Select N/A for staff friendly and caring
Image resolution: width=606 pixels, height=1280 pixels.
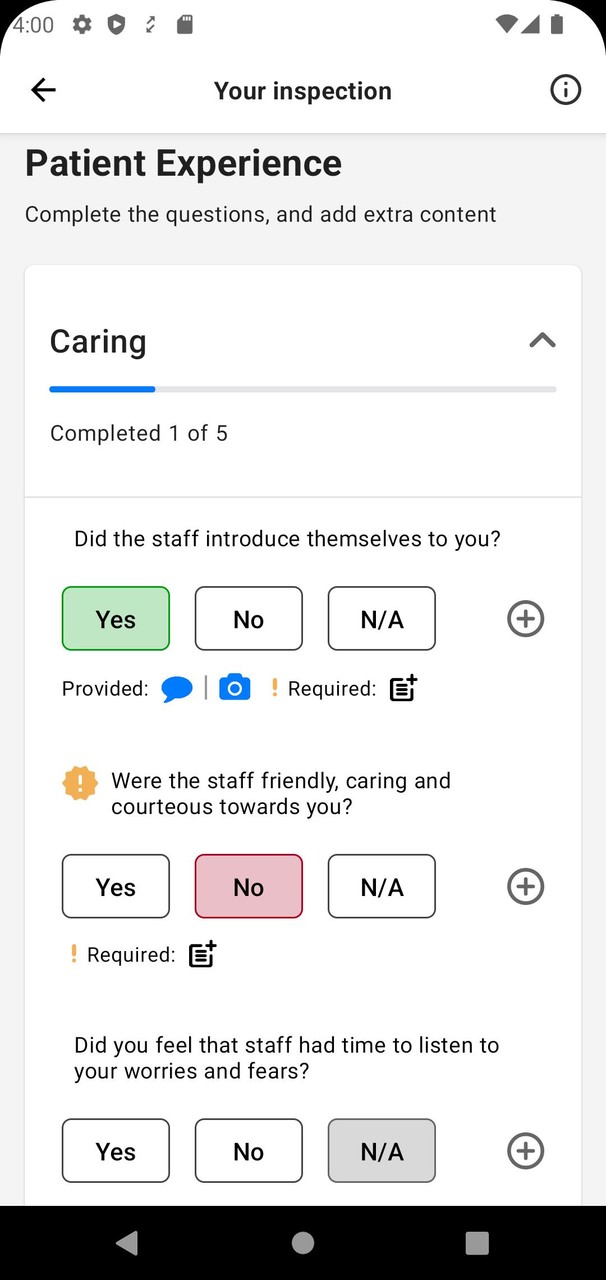[x=381, y=886]
